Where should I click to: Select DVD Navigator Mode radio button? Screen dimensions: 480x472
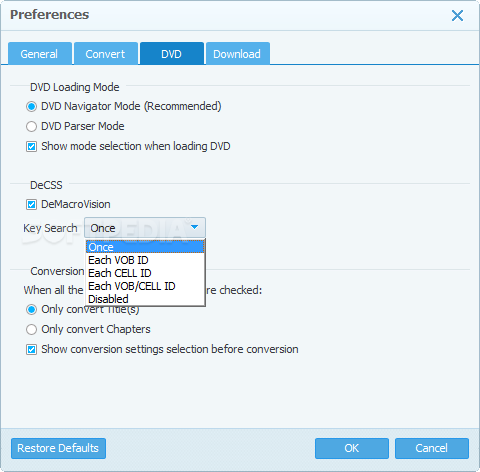(x=31, y=107)
